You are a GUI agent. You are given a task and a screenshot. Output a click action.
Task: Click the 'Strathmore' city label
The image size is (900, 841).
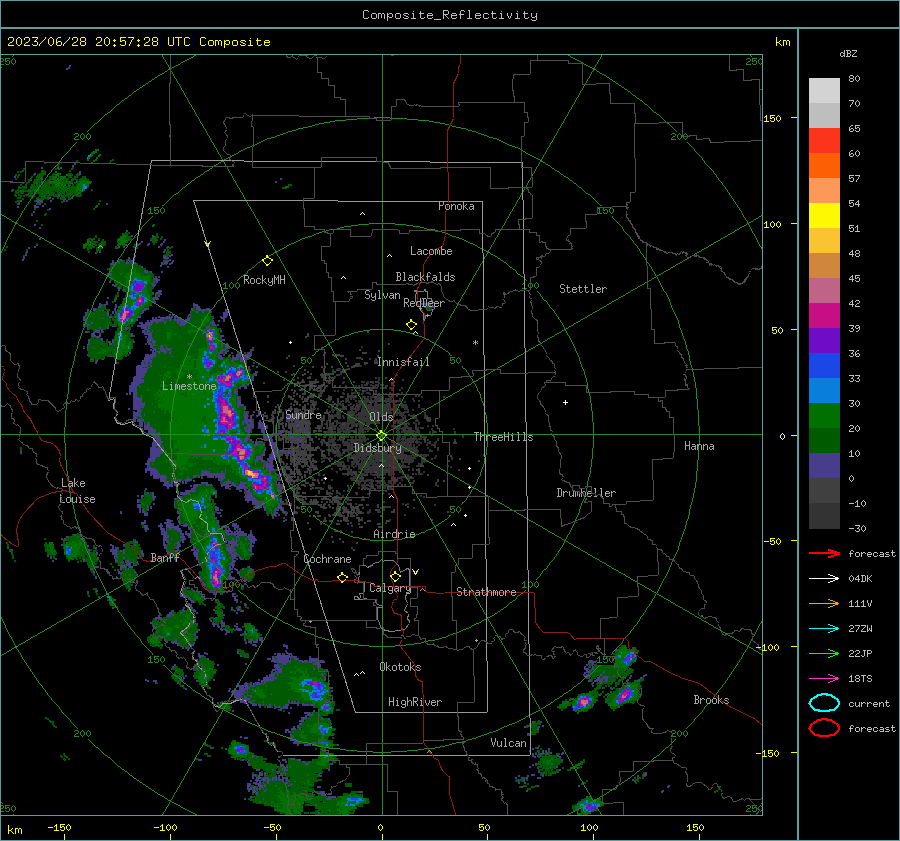pos(486,592)
